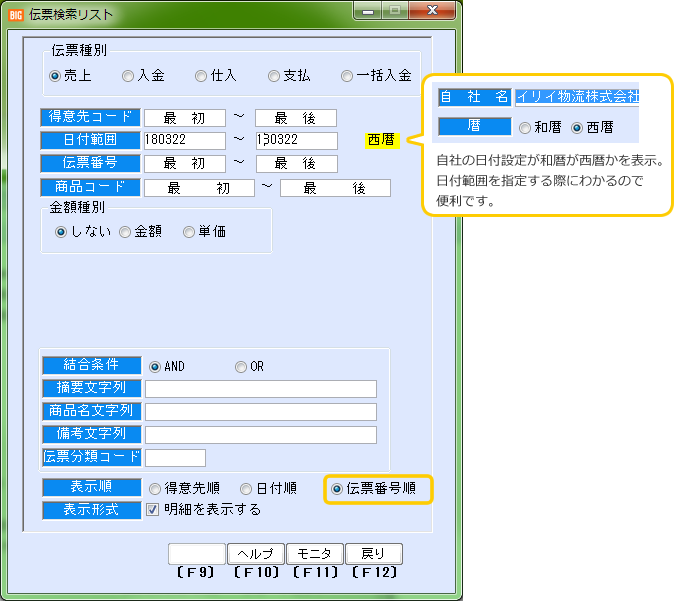Click the 伝票番号 label
Viewport: 680px width, 601px height.
point(90,163)
